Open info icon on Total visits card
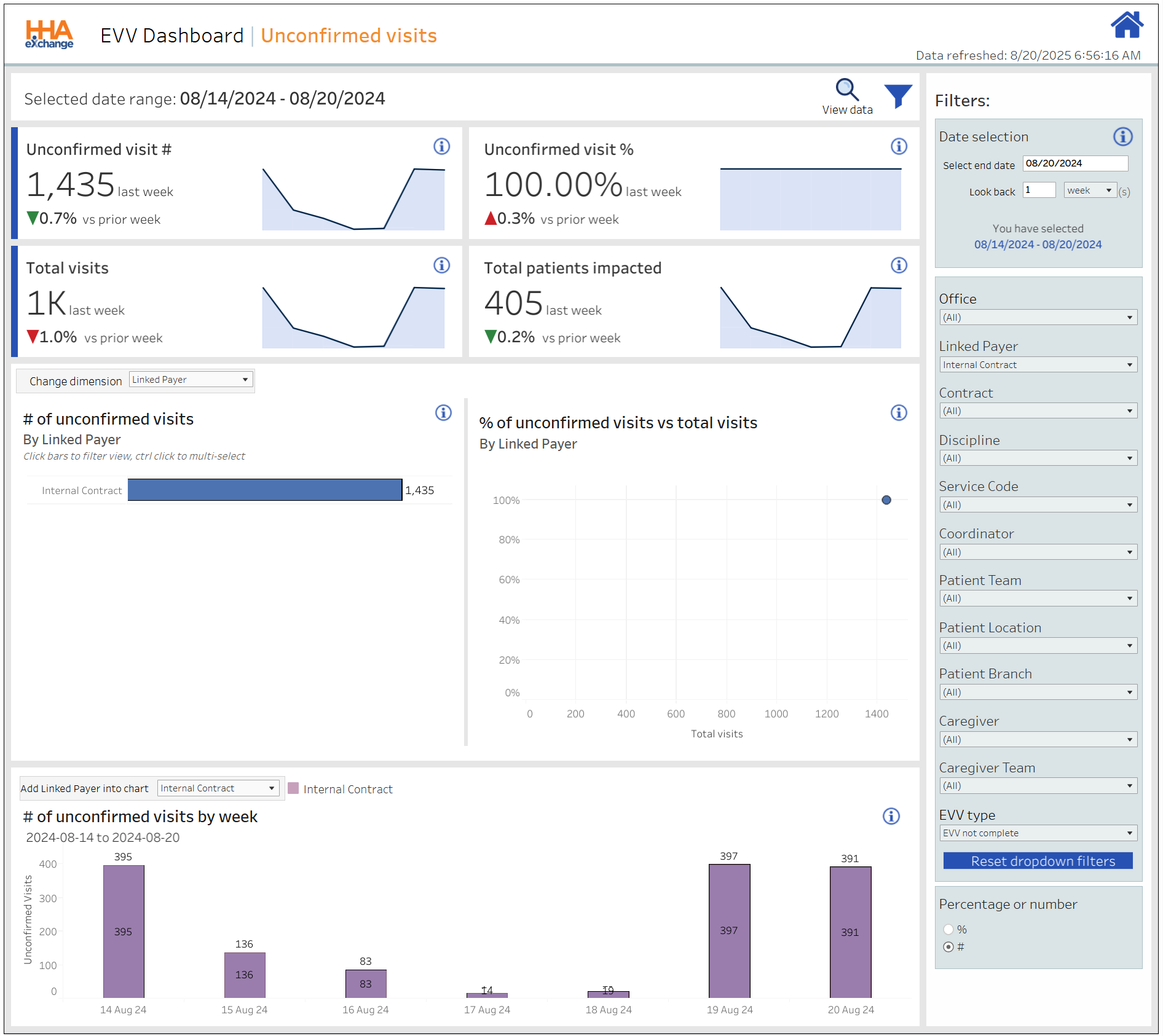 [441, 265]
